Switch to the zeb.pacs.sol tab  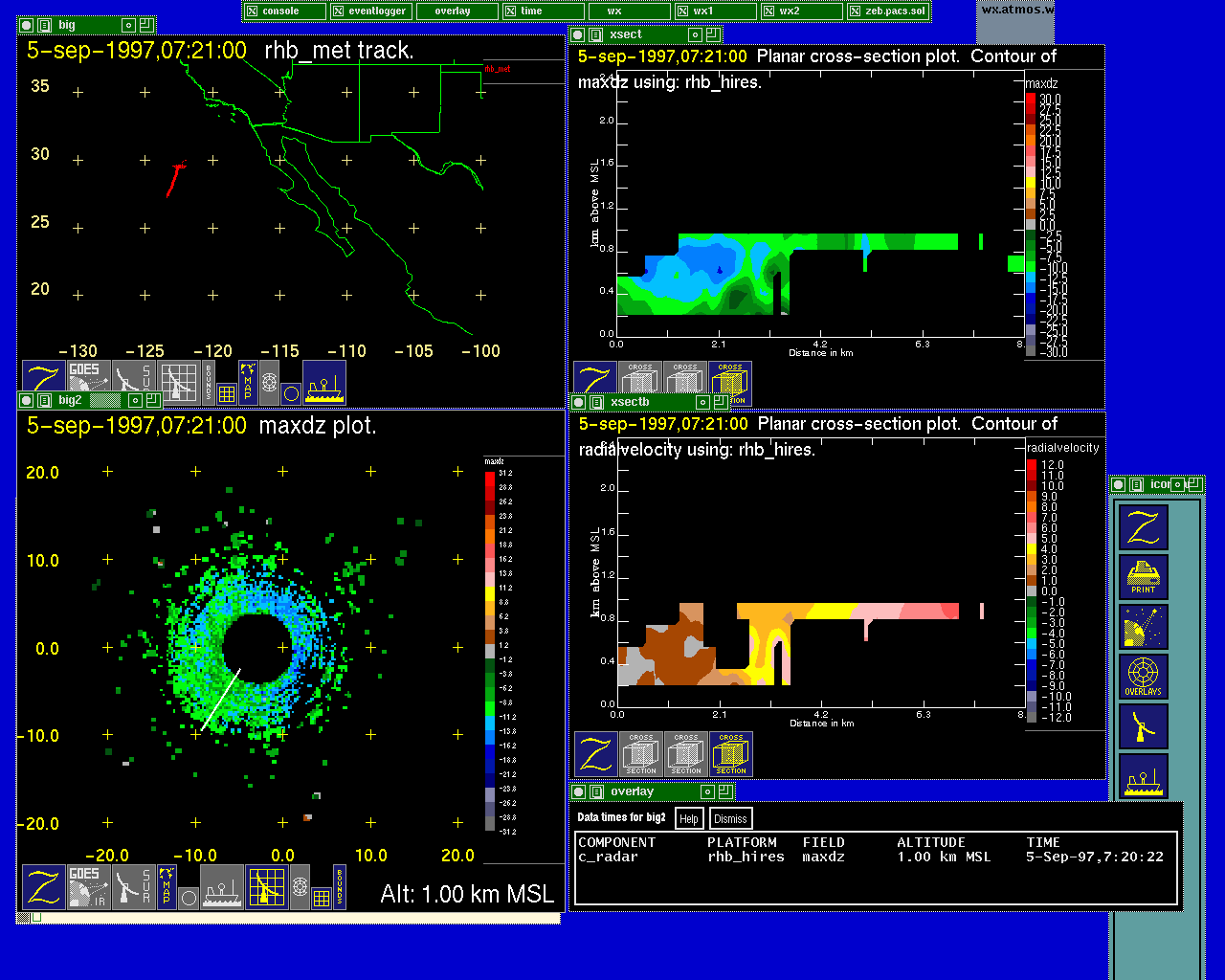tap(888, 11)
